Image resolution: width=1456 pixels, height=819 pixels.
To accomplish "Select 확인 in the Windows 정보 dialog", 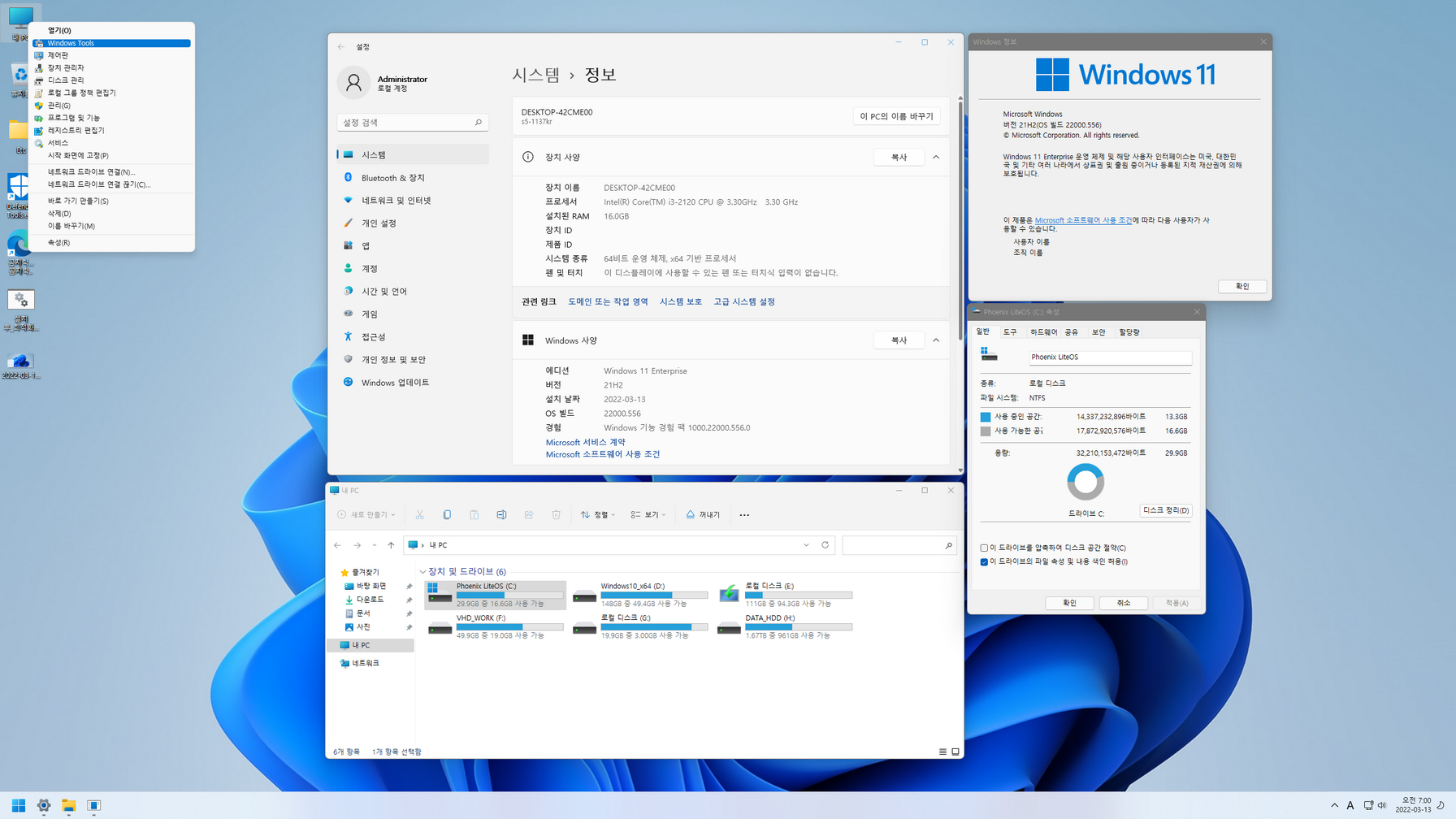I will coord(1242,286).
